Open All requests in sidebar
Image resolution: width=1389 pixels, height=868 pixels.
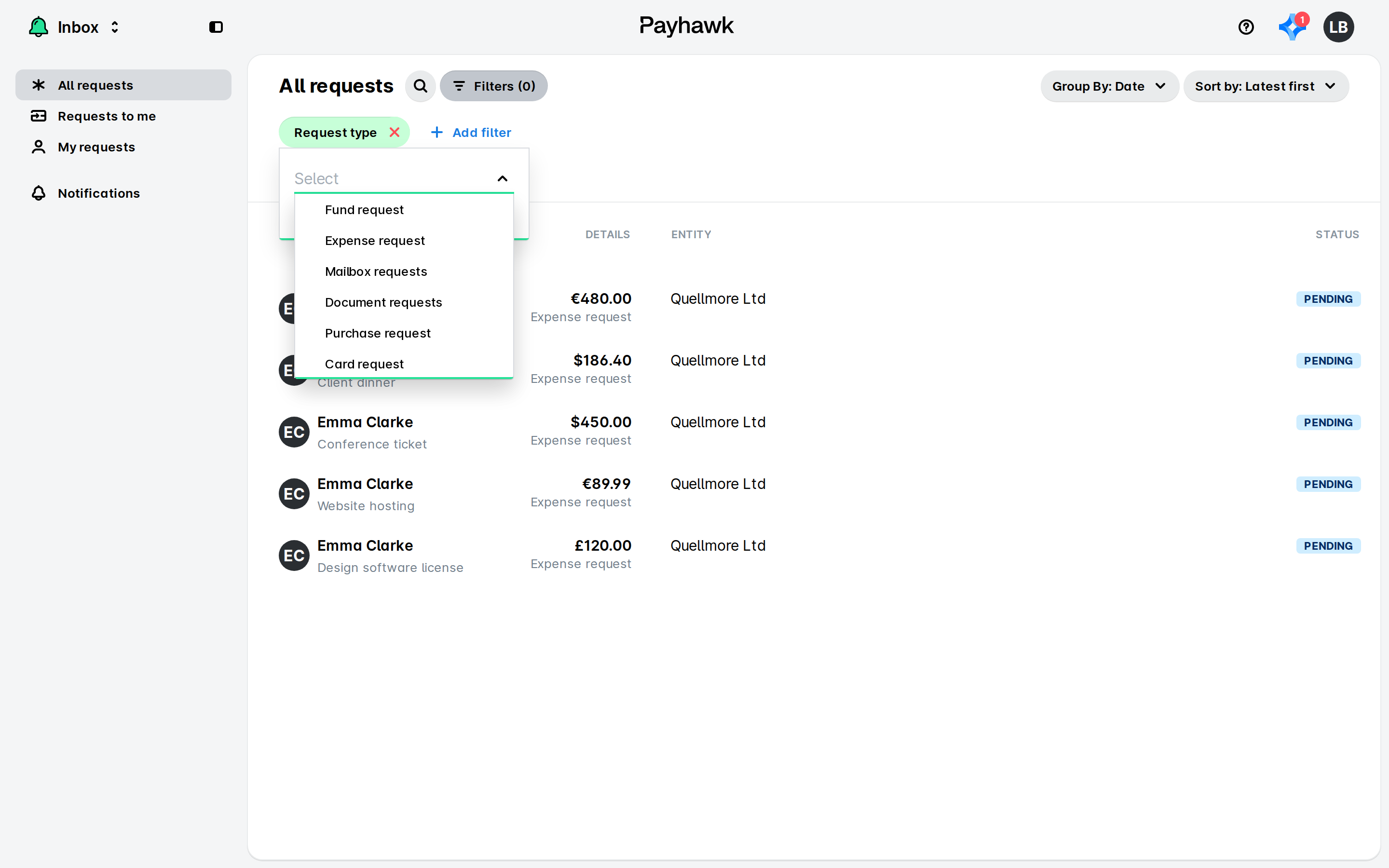pyautogui.click(x=123, y=85)
